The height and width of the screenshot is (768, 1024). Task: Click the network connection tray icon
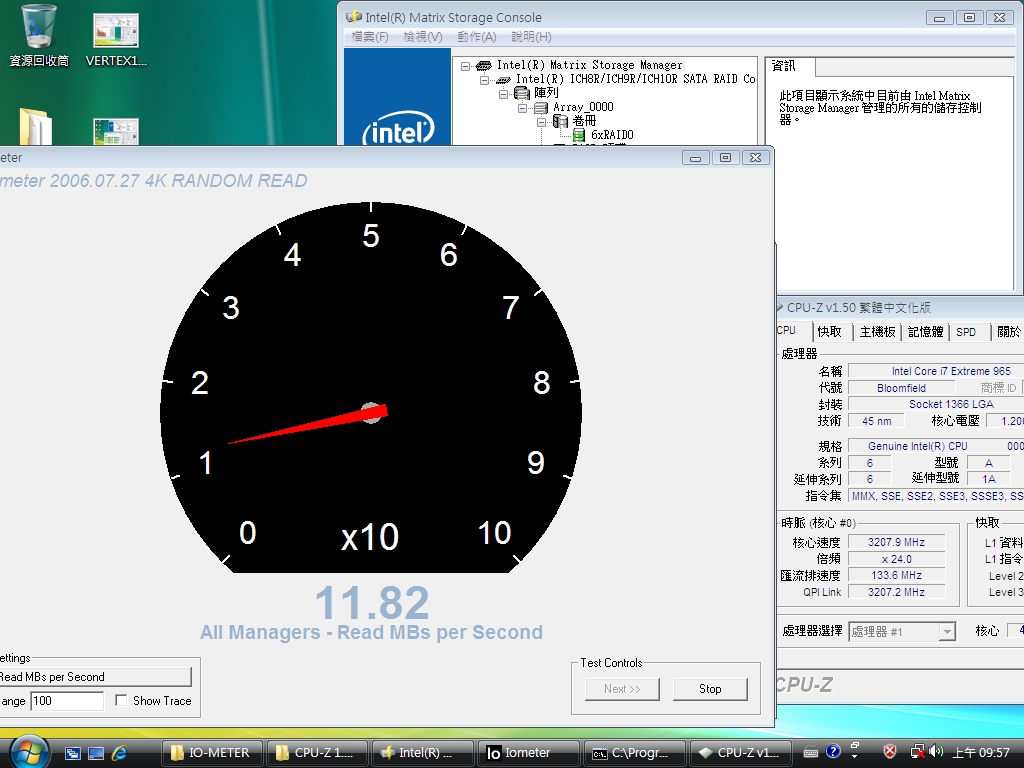click(918, 752)
